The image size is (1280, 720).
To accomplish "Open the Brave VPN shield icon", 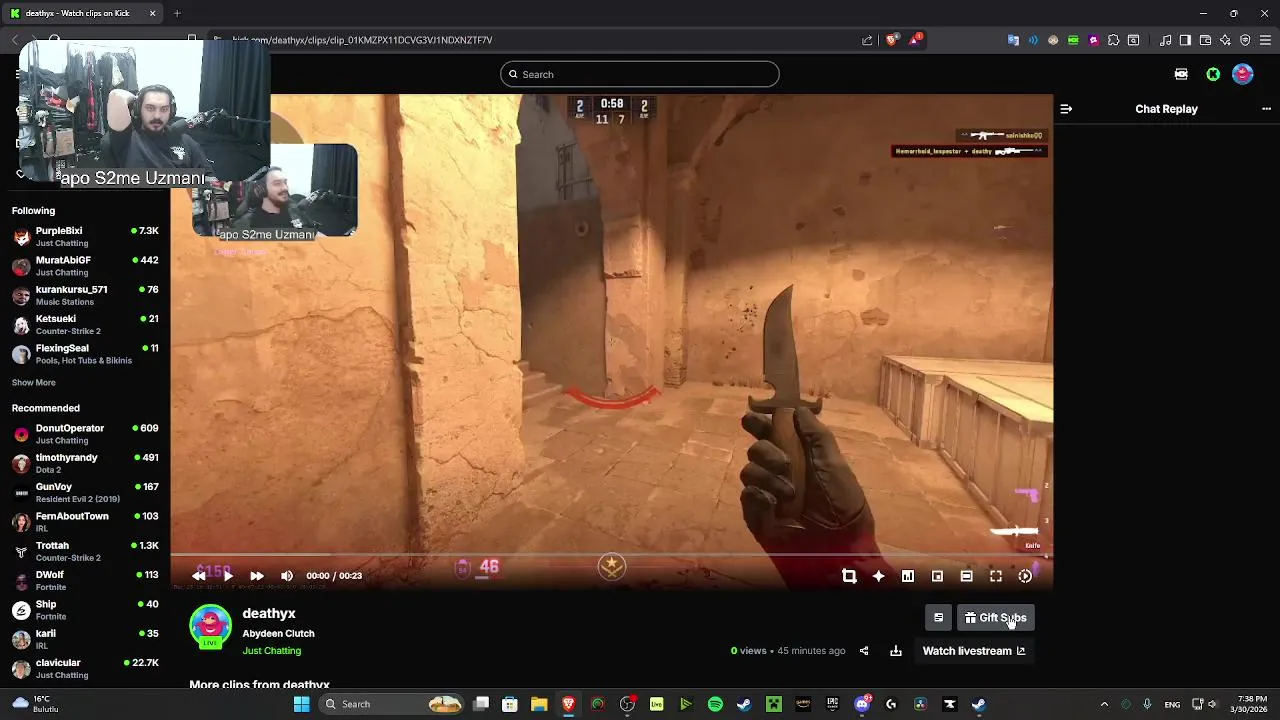I will [1245, 40].
